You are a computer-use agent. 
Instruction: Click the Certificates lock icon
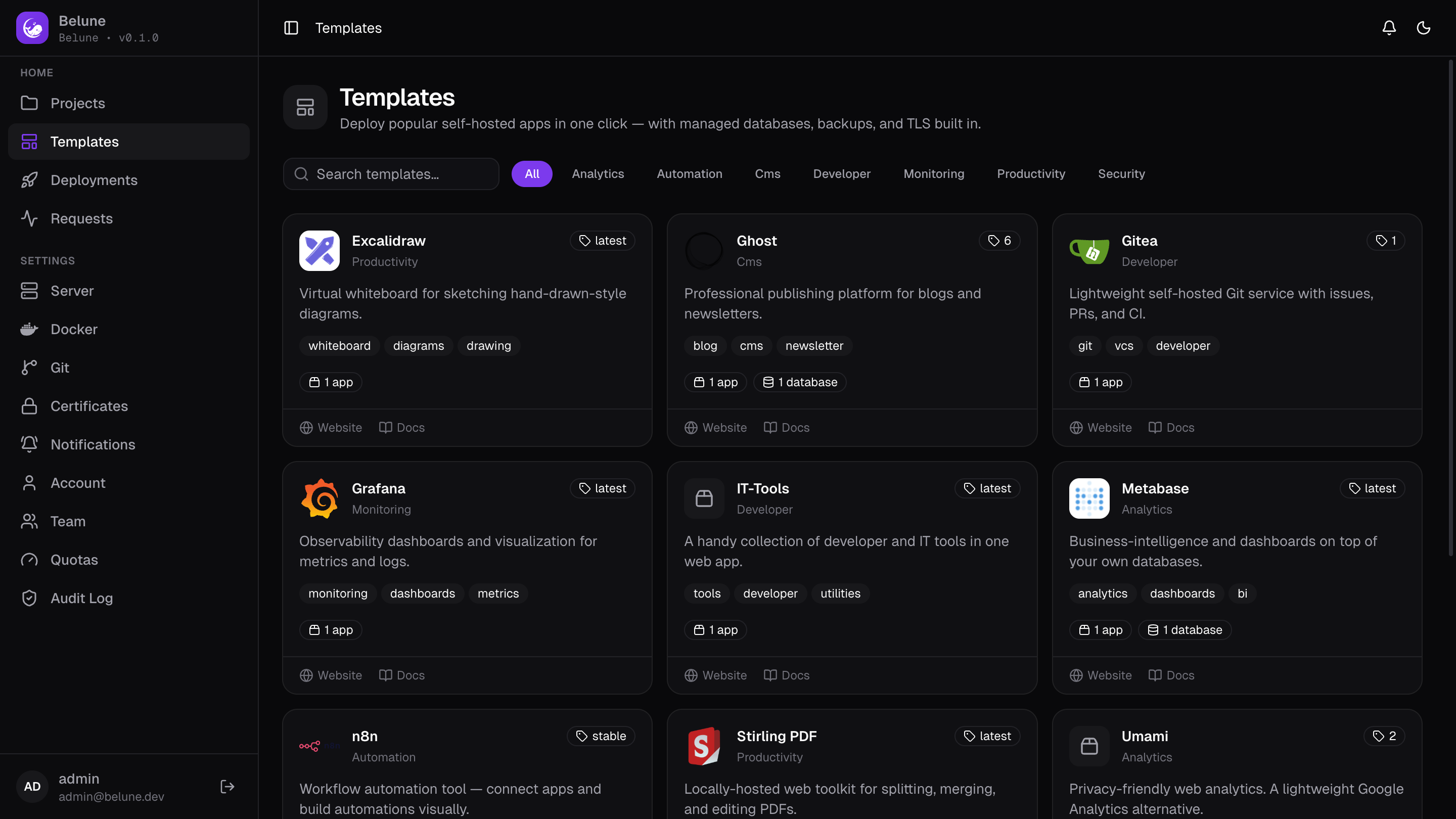29,406
